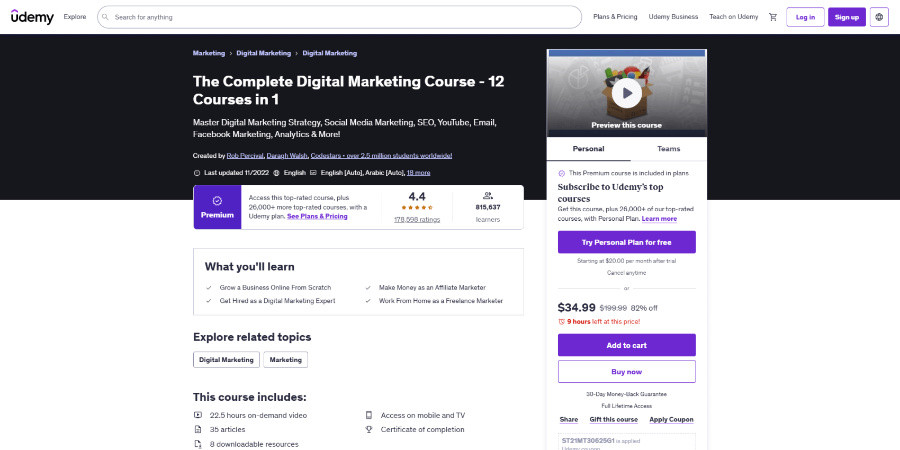Click the 30-Day Money-Back Guarantee text

tap(626, 394)
